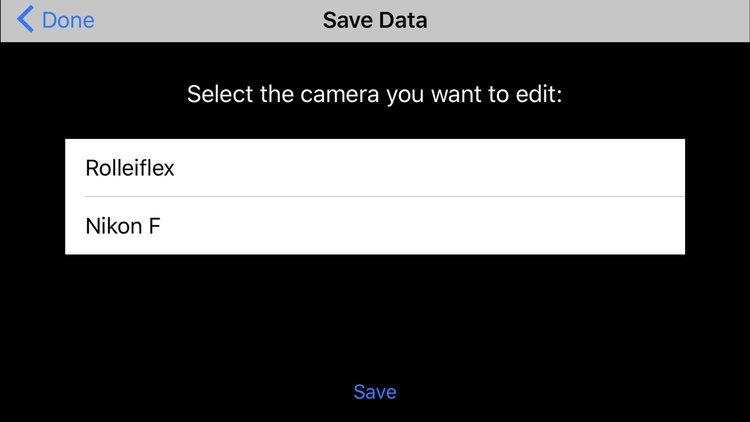Hit Save below the camera list
This screenshot has width=750, height=422.
point(375,392)
